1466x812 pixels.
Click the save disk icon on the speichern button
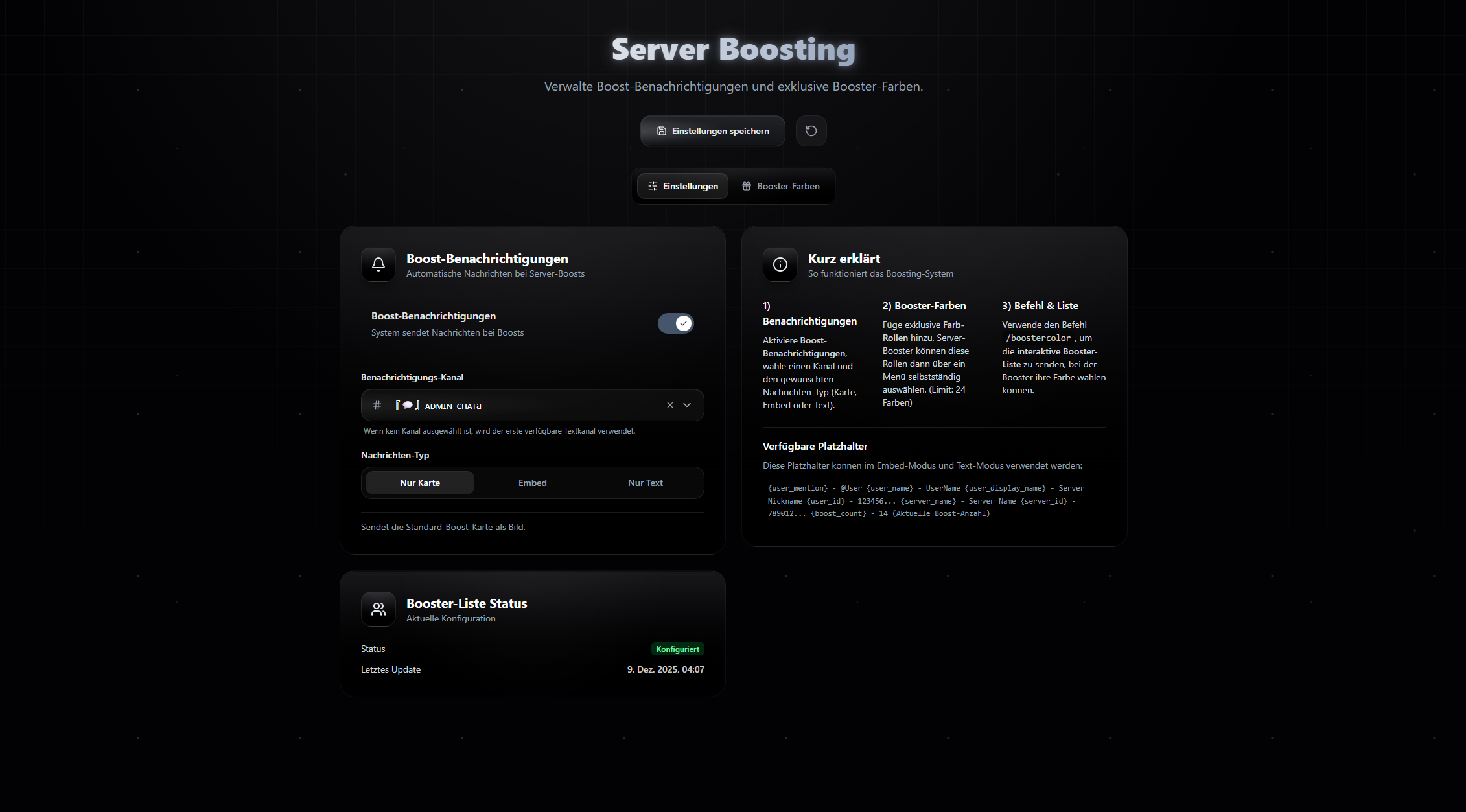[660, 131]
